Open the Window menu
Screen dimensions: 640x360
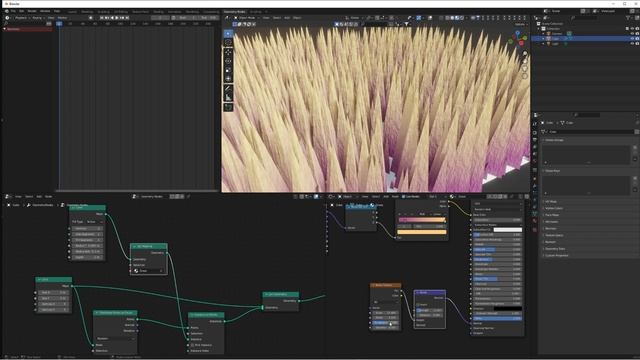tap(45, 11)
